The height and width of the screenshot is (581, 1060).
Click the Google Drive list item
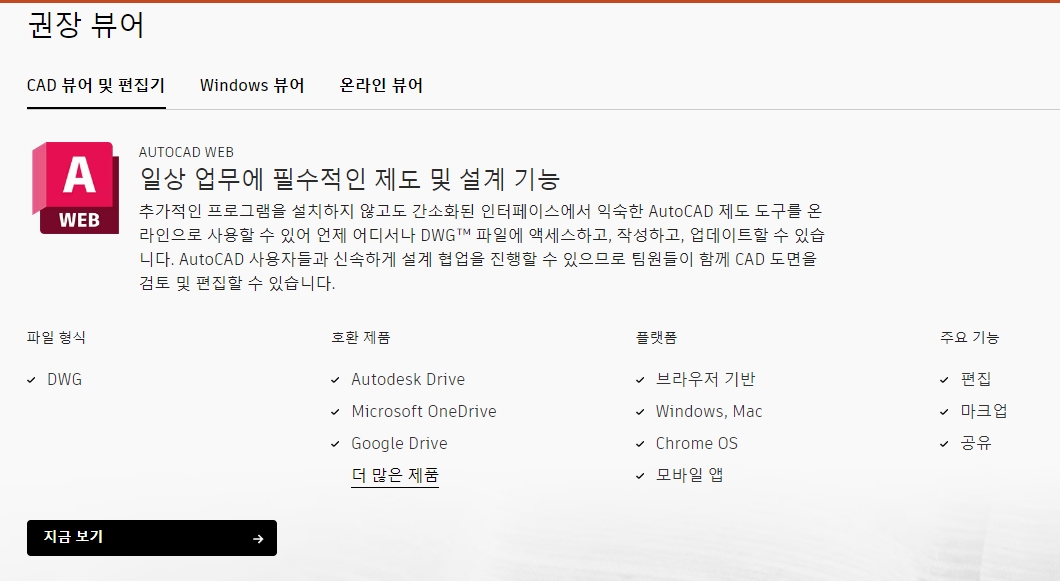coord(400,444)
